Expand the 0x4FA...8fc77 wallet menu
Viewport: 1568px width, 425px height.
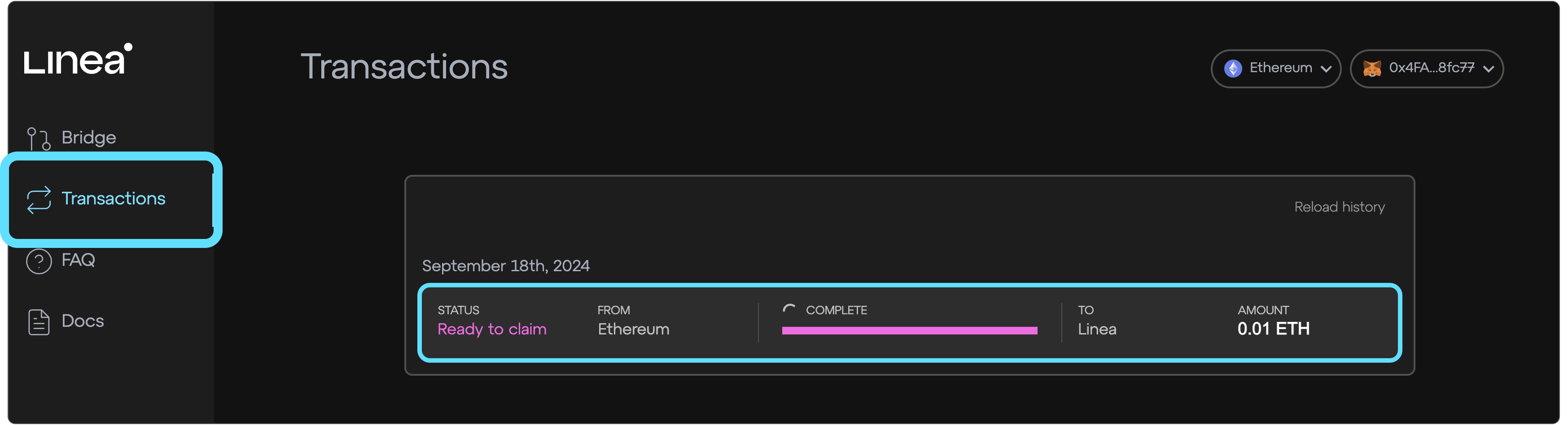[x=1426, y=69]
